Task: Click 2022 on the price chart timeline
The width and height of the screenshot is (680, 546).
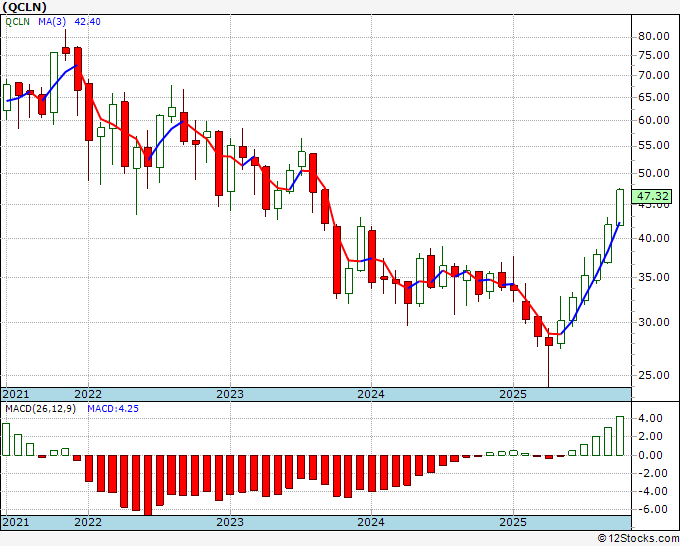Action: click(88, 394)
